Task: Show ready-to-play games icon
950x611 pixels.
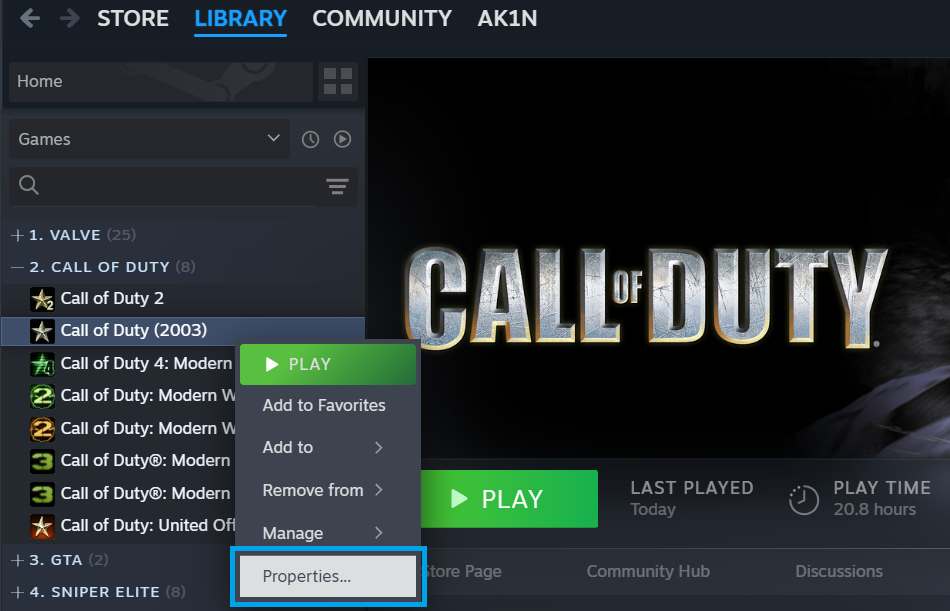Action: pos(342,139)
